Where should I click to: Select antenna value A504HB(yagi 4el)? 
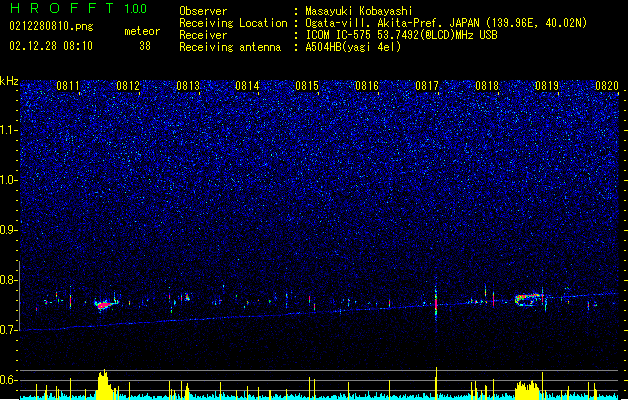tap(353, 47)
